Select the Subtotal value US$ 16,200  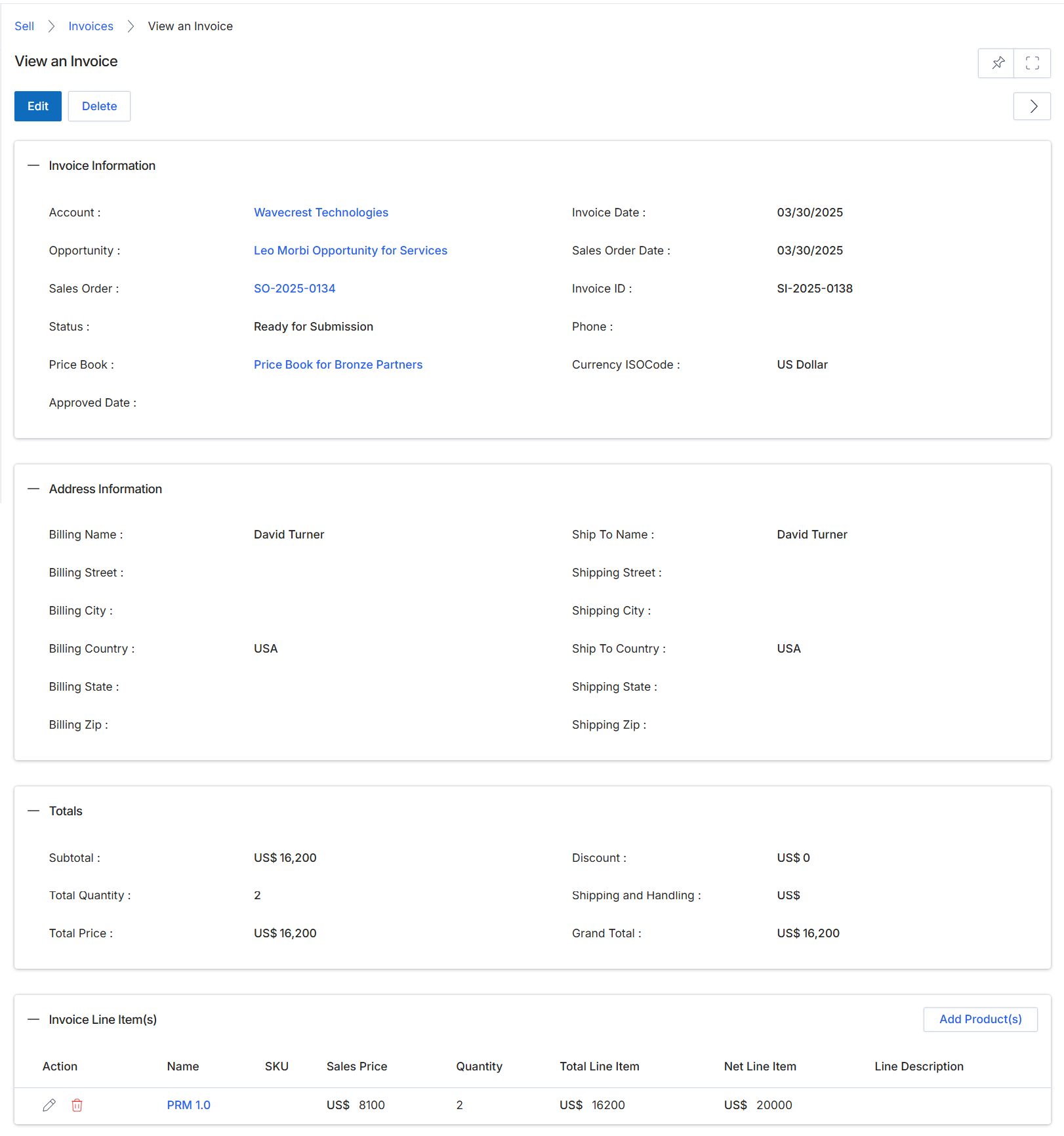285,858
